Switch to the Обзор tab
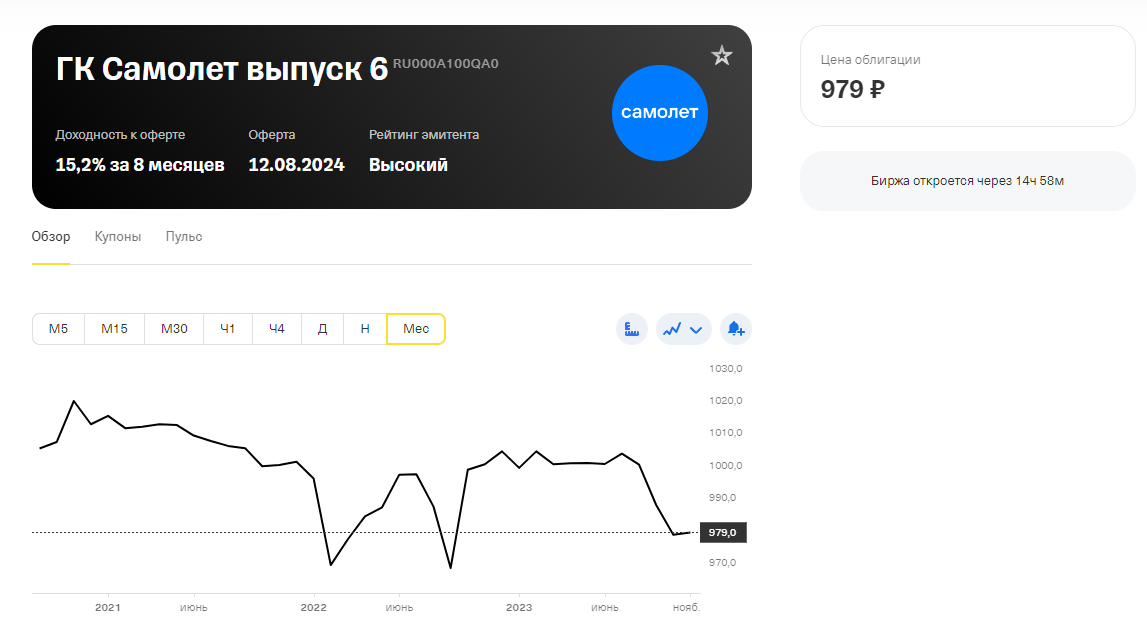The width and height of the screenshot is (1147, 636). click(x=51, y=236)
